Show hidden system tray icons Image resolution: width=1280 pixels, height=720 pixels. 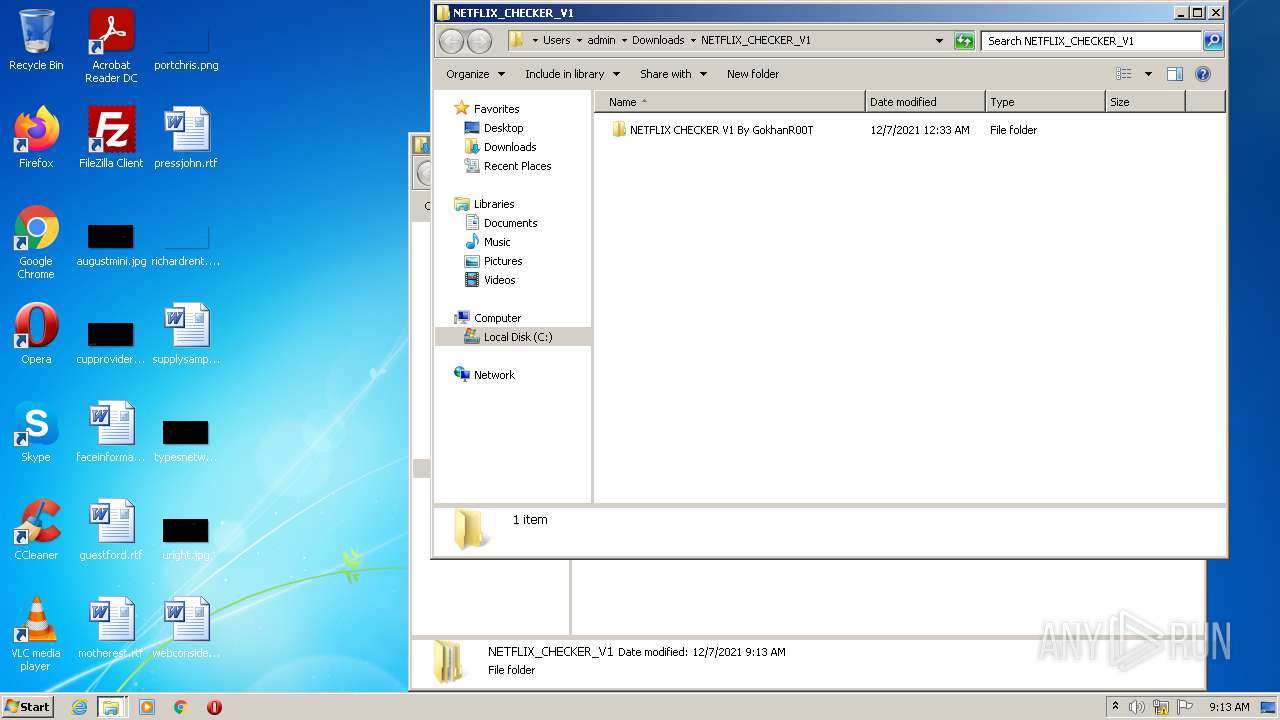(x=1115, y=707)
